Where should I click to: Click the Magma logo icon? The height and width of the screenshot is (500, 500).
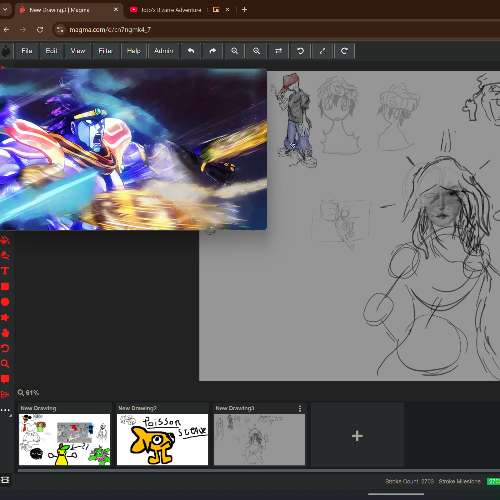click(6, 51)
